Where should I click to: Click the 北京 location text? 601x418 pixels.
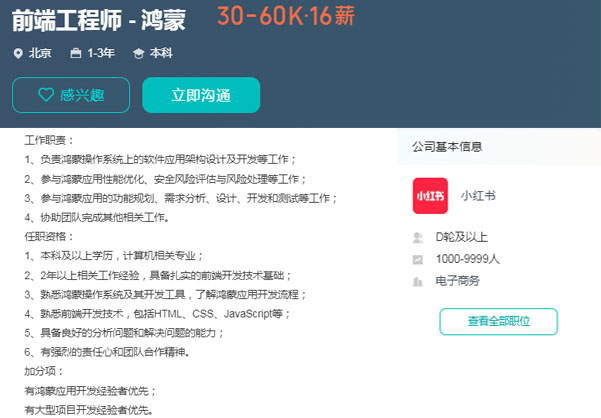(x=40, y=53)
